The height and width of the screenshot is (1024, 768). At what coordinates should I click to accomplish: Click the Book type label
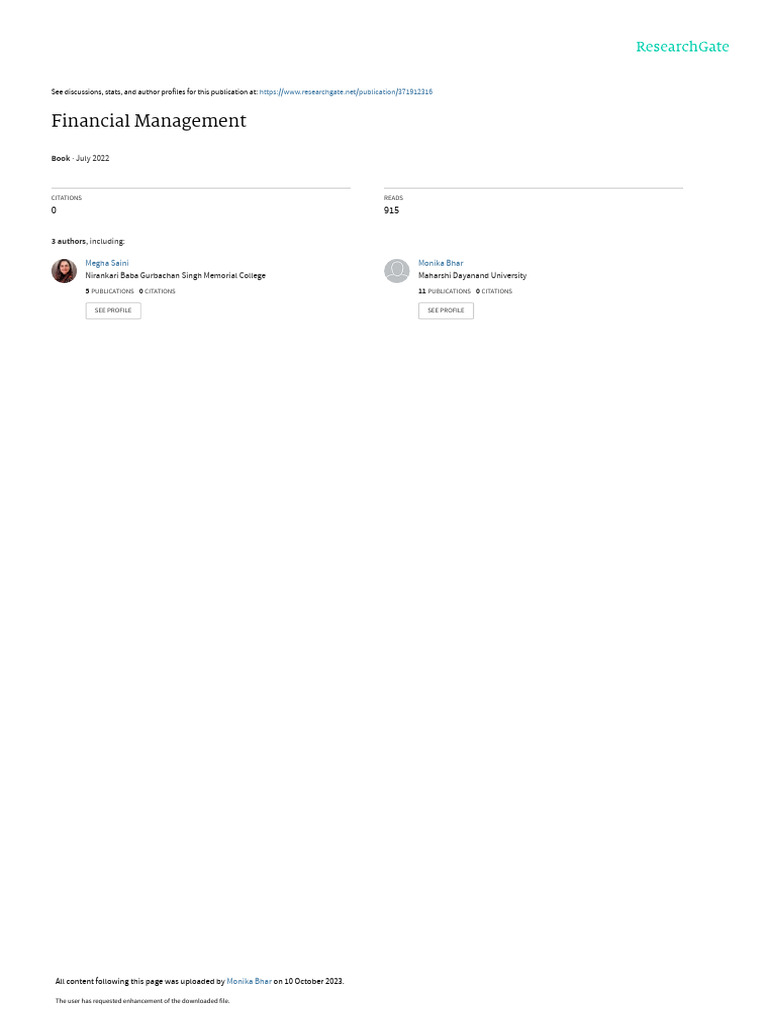(61, 159)
